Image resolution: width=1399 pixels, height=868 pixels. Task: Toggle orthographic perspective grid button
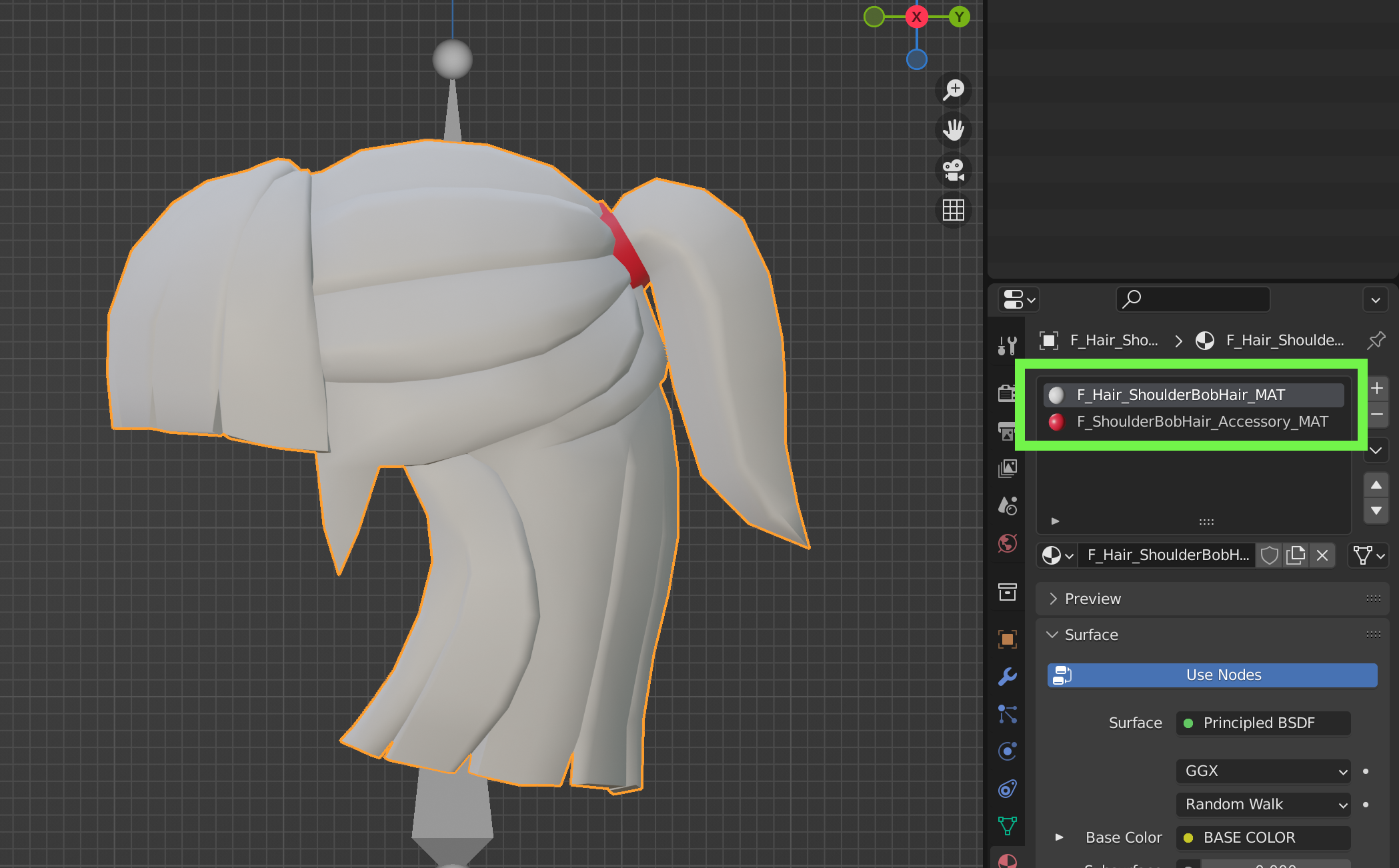point(954,210)
